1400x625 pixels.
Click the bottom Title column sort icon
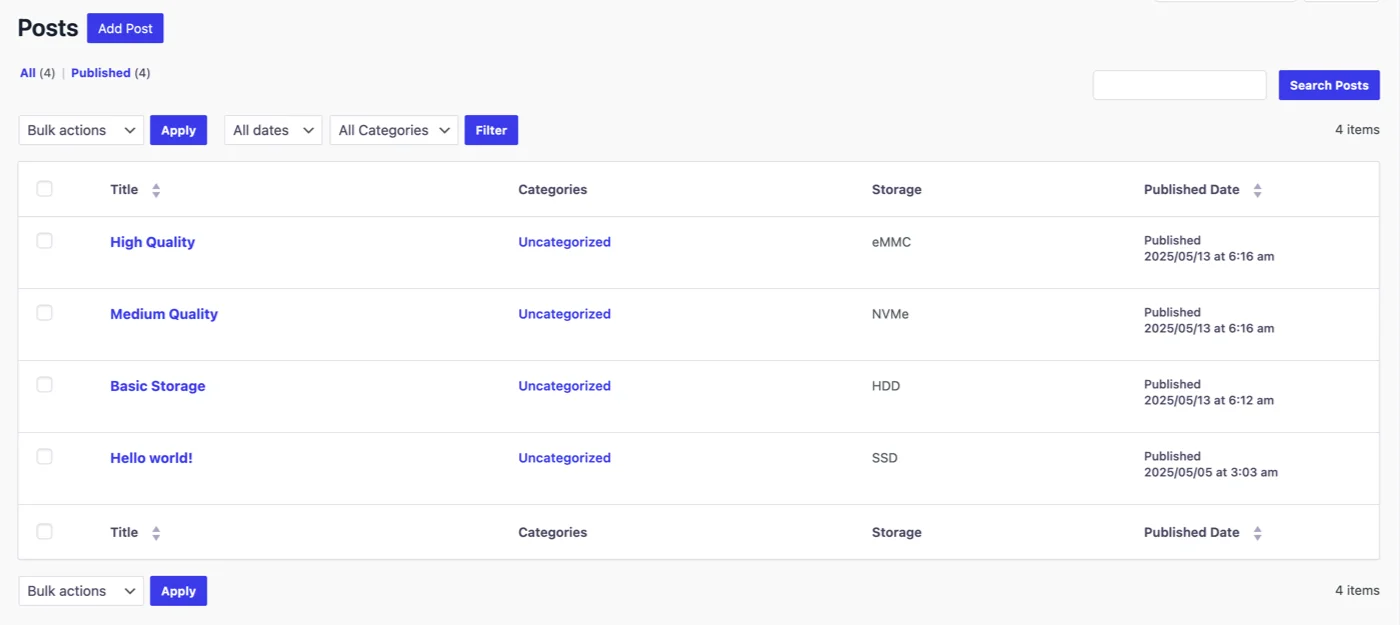(x=156, y=532)
